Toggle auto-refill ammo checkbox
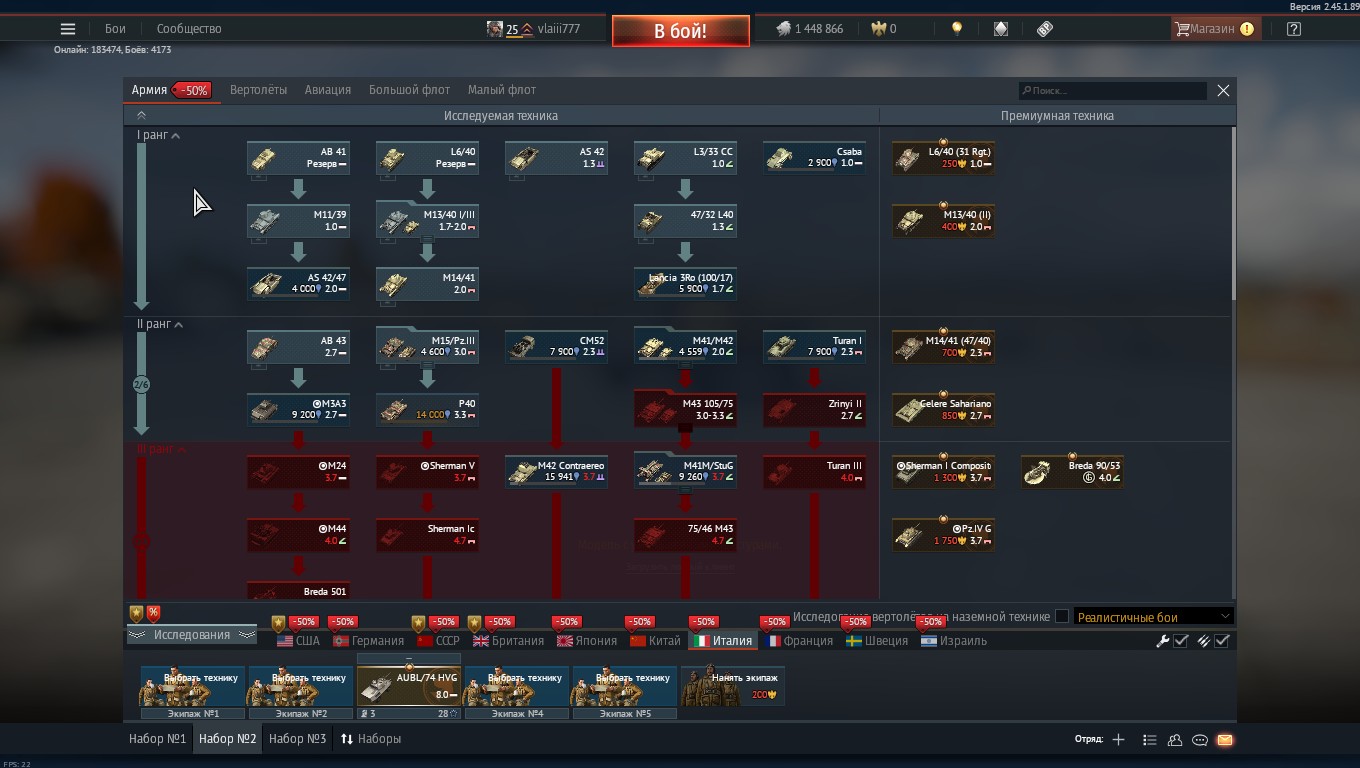Viewport: 1360px width, 768px height. pos(1222,641)
